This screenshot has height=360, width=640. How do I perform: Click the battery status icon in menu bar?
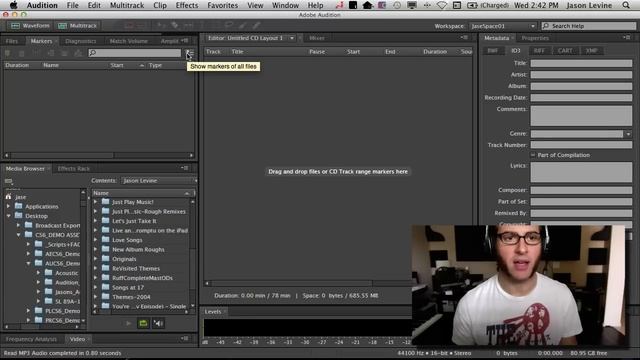[x=471, y=5]
